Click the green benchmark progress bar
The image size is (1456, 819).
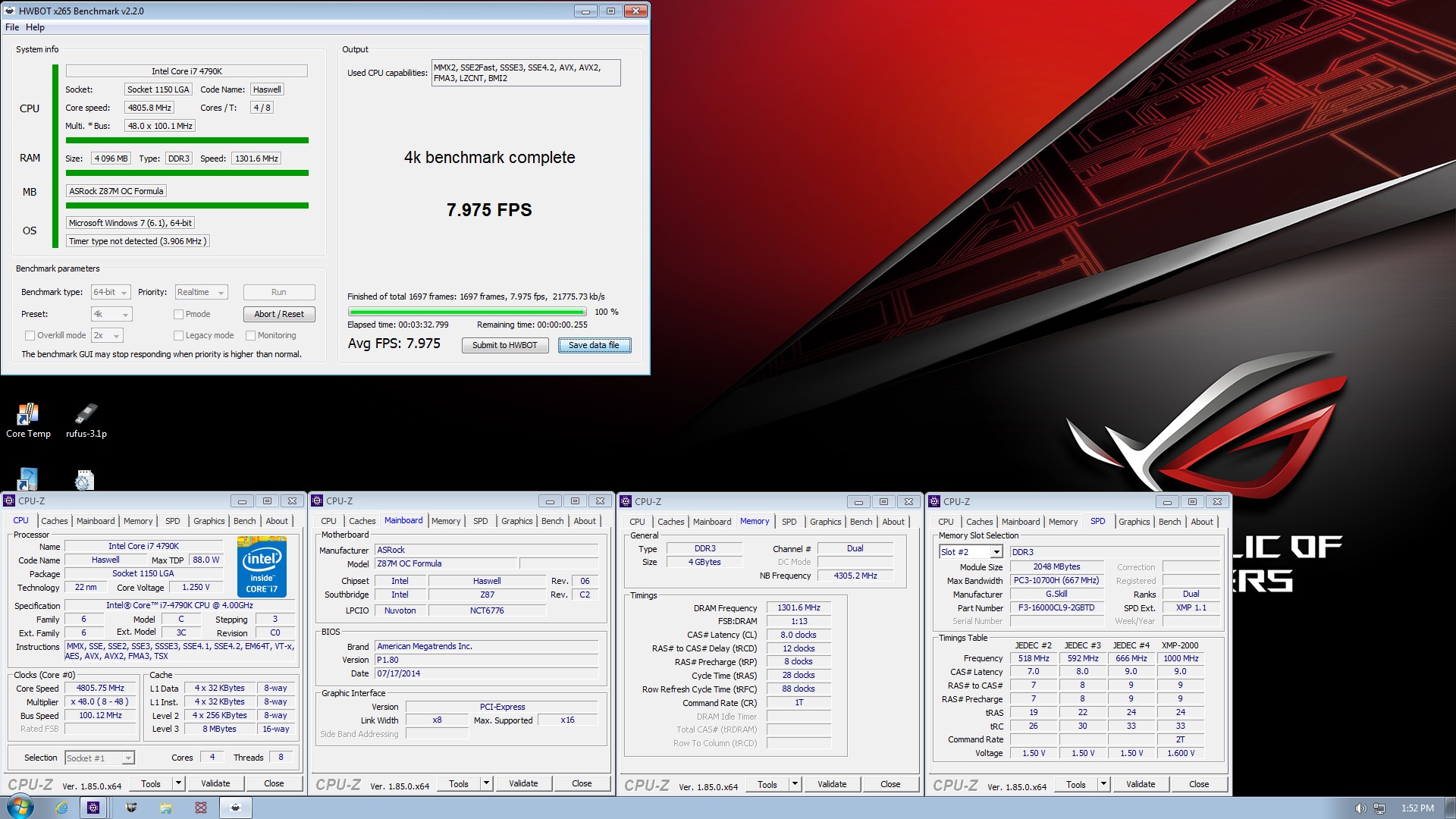coord(467,312)
